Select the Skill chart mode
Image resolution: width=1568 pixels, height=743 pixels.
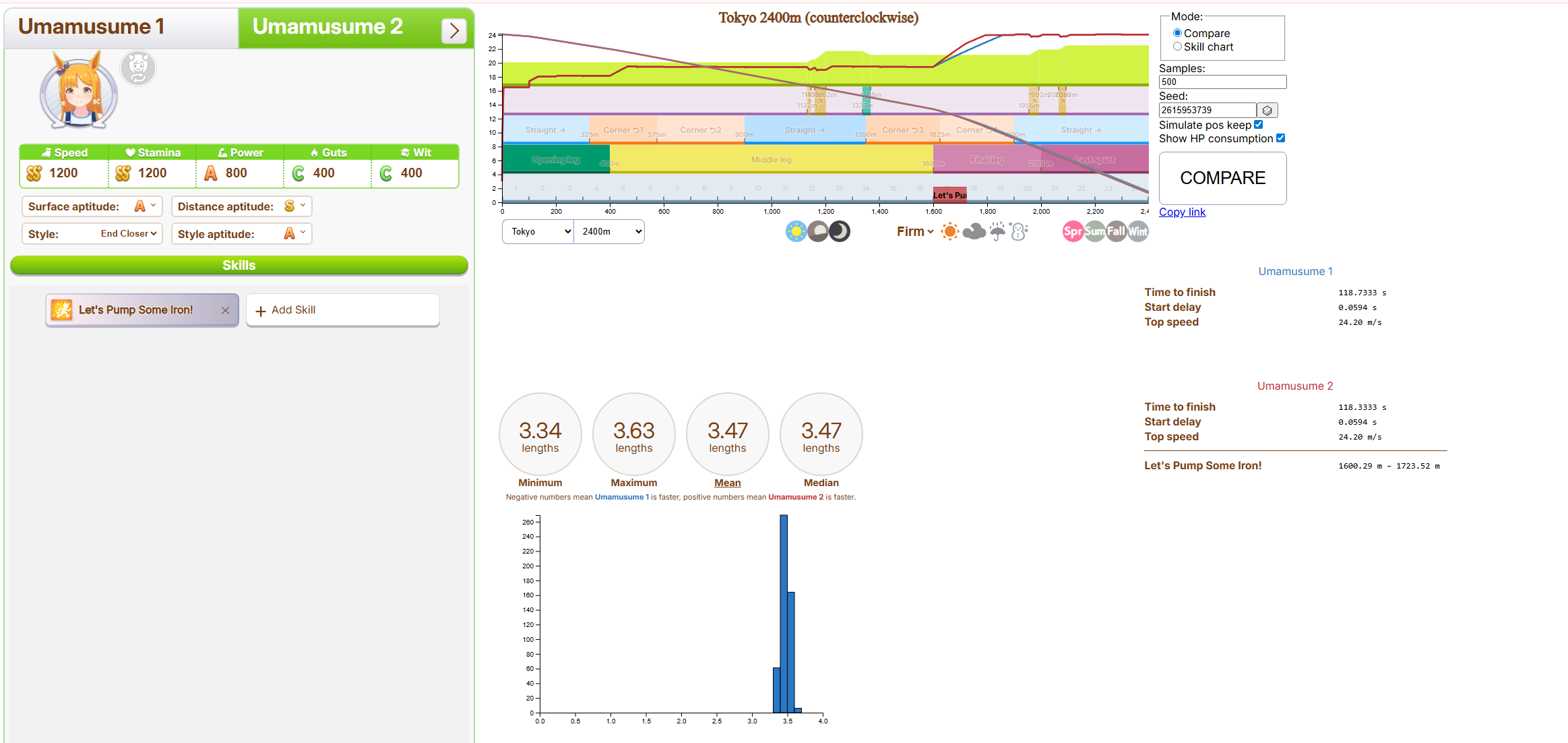[1177, 47]
